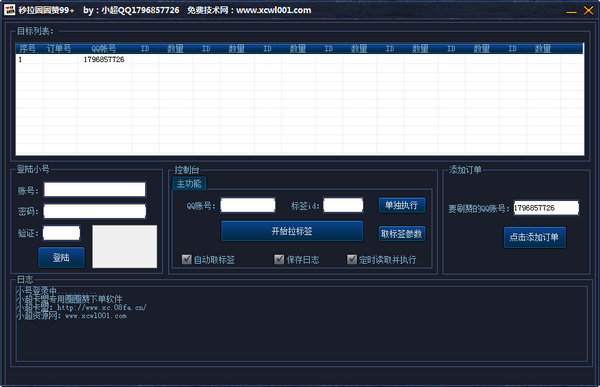Toggle the 定时读取并执行 checkbox
Screen dimensions: 600x387
352,260
